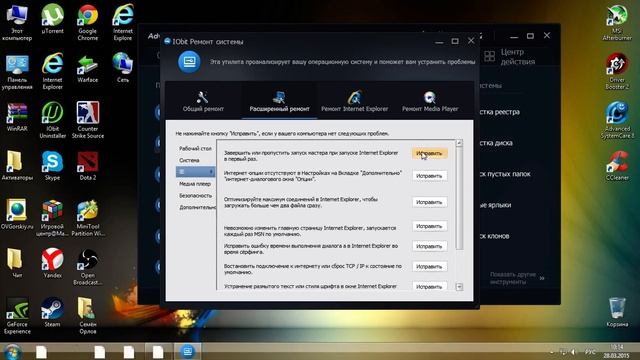The height and width of the screenshot is (360, 640).
Task: Launch Yandex browser desktop shortcut
Action: click(x=53, y=264)
